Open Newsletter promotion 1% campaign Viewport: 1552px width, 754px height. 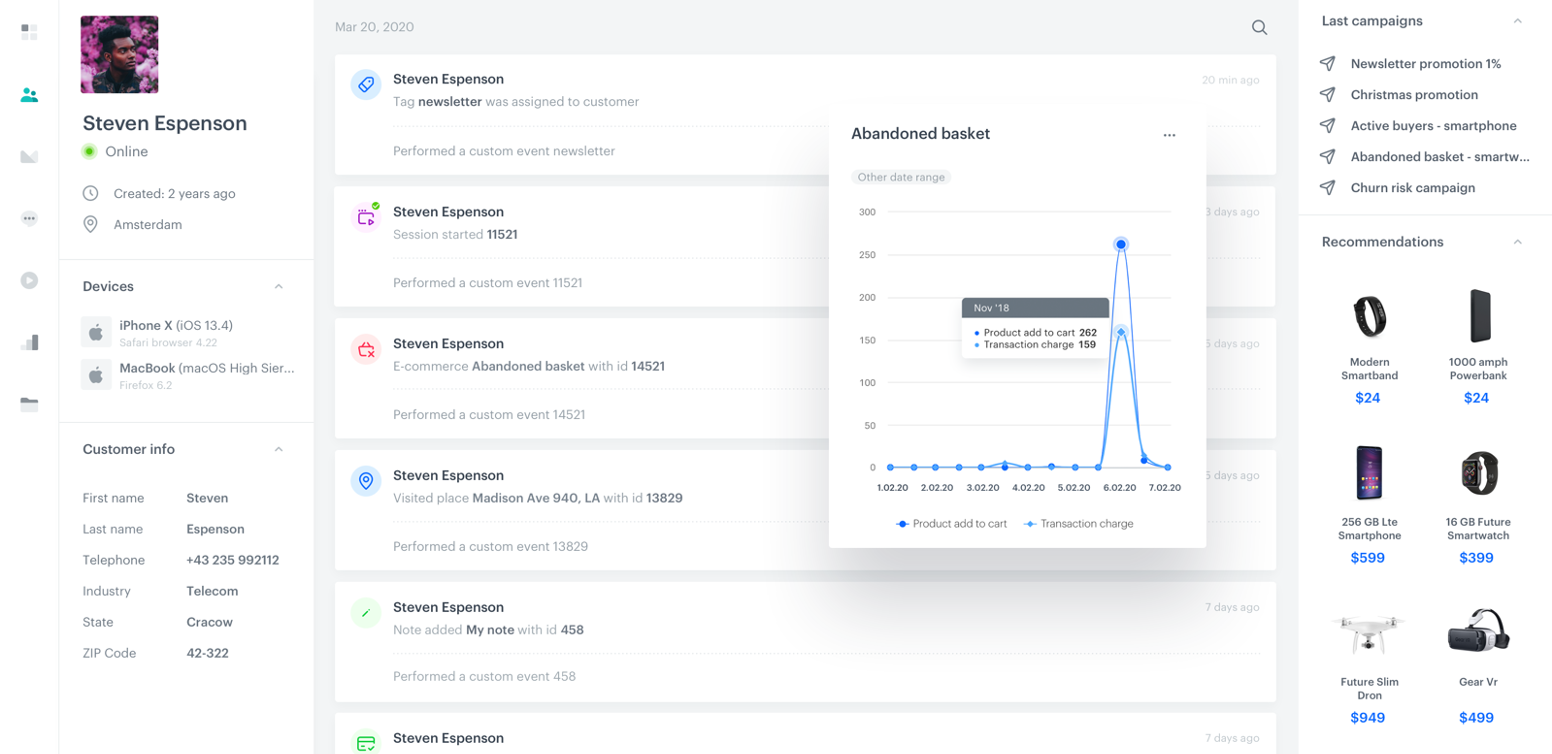click(x=1426, y=63)
